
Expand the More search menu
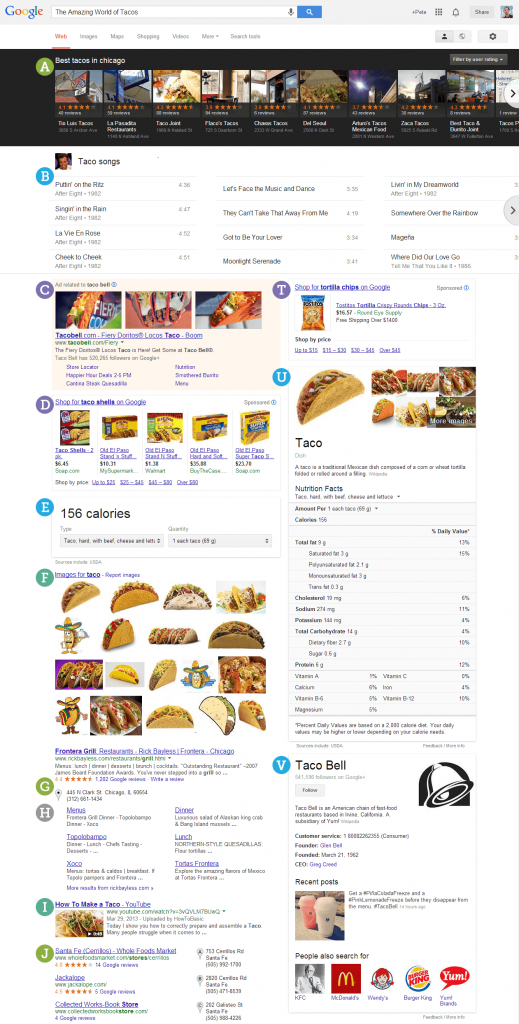point(210,37)
